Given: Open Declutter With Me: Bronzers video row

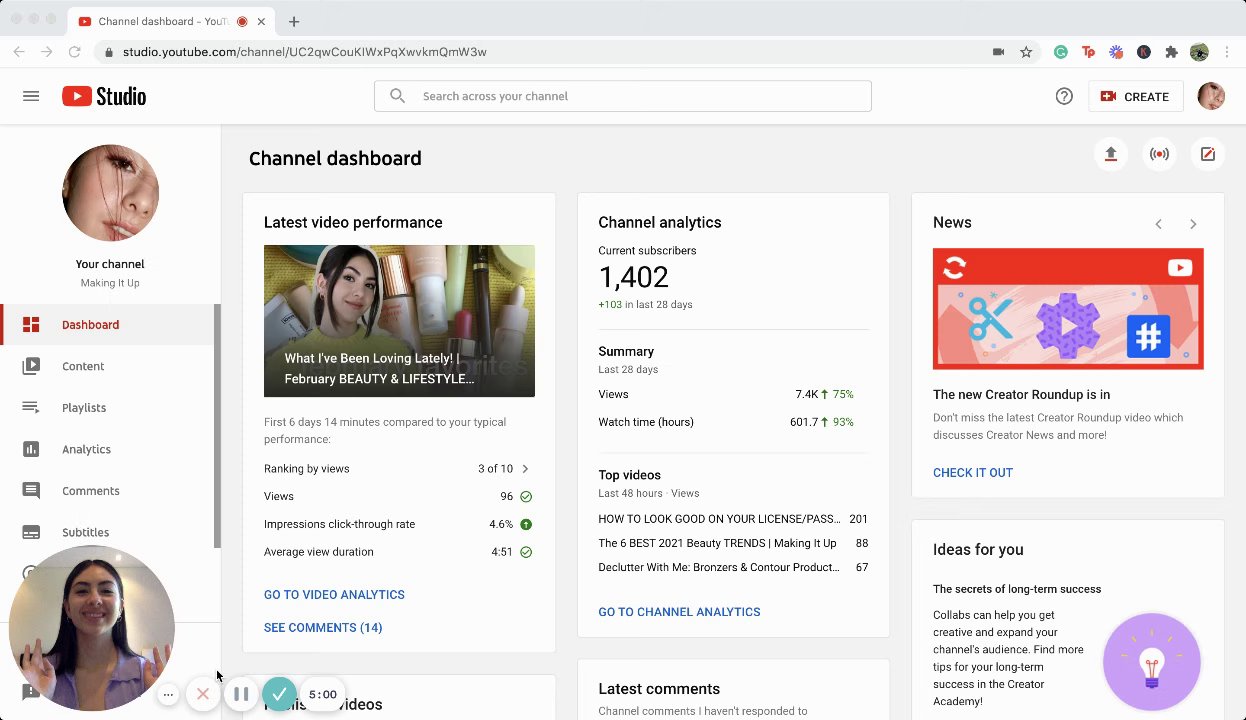Looking at the screenshot, I should coord(733,567).
